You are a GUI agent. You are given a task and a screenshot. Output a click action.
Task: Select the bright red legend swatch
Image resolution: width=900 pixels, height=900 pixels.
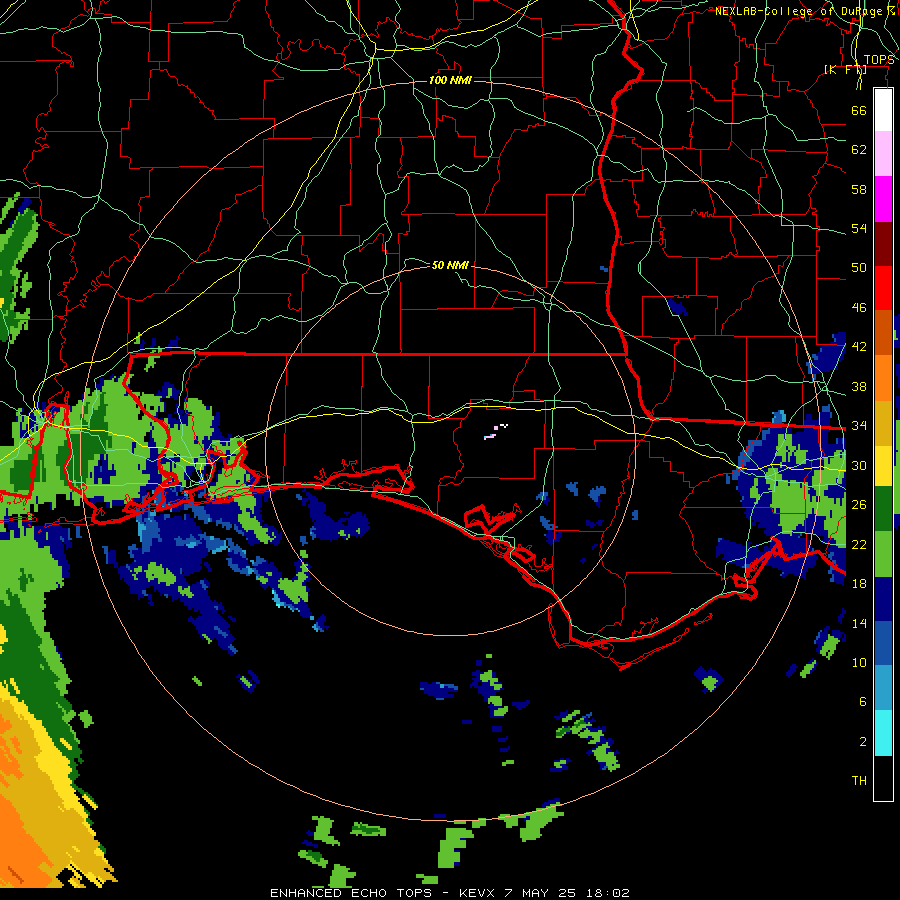click(x=883, y=288)
